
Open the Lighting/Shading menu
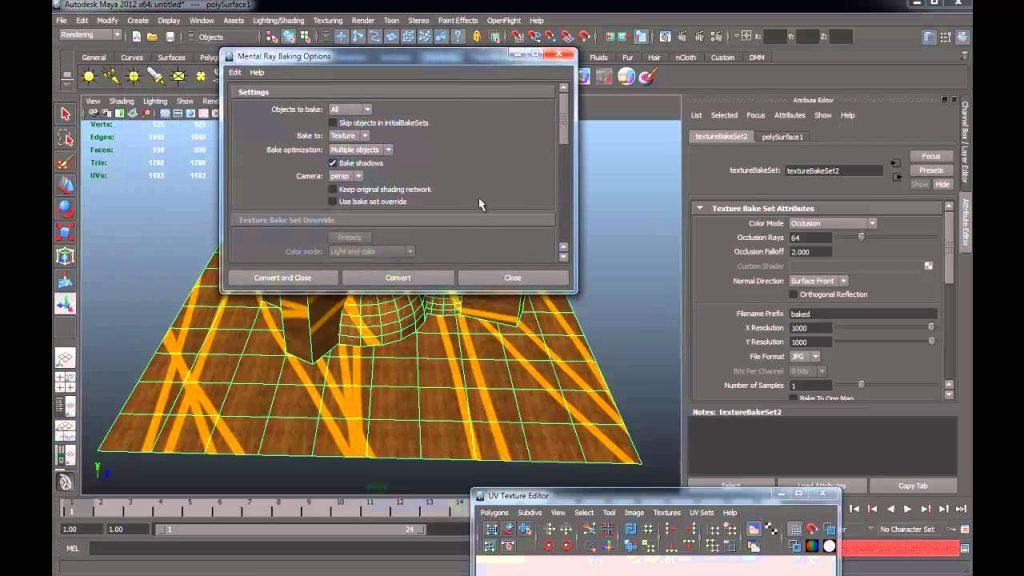click(x=279, y=21)
